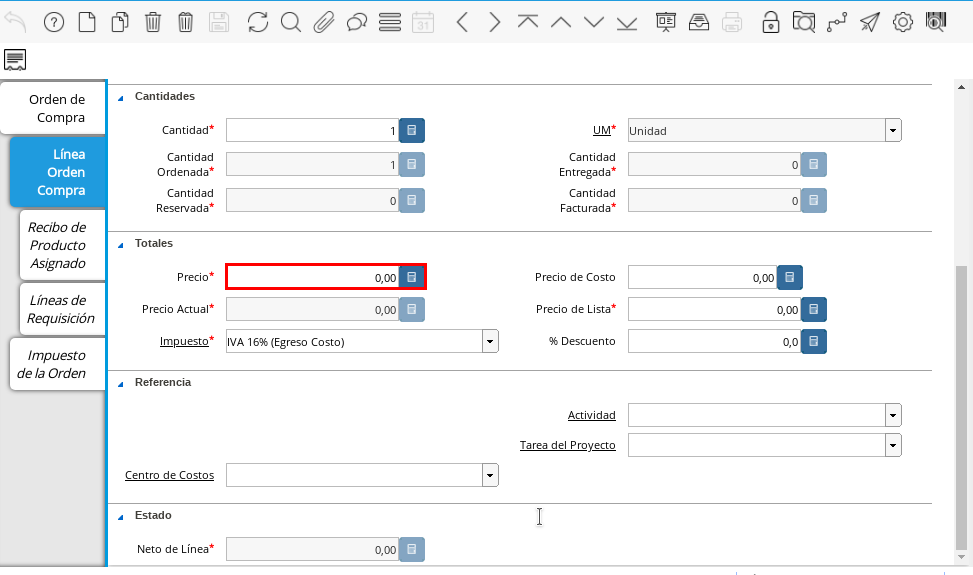Screen dimensions: 973x575
Task: Open the Centro de Costos dropdown
Action: (x=490, y=475)
